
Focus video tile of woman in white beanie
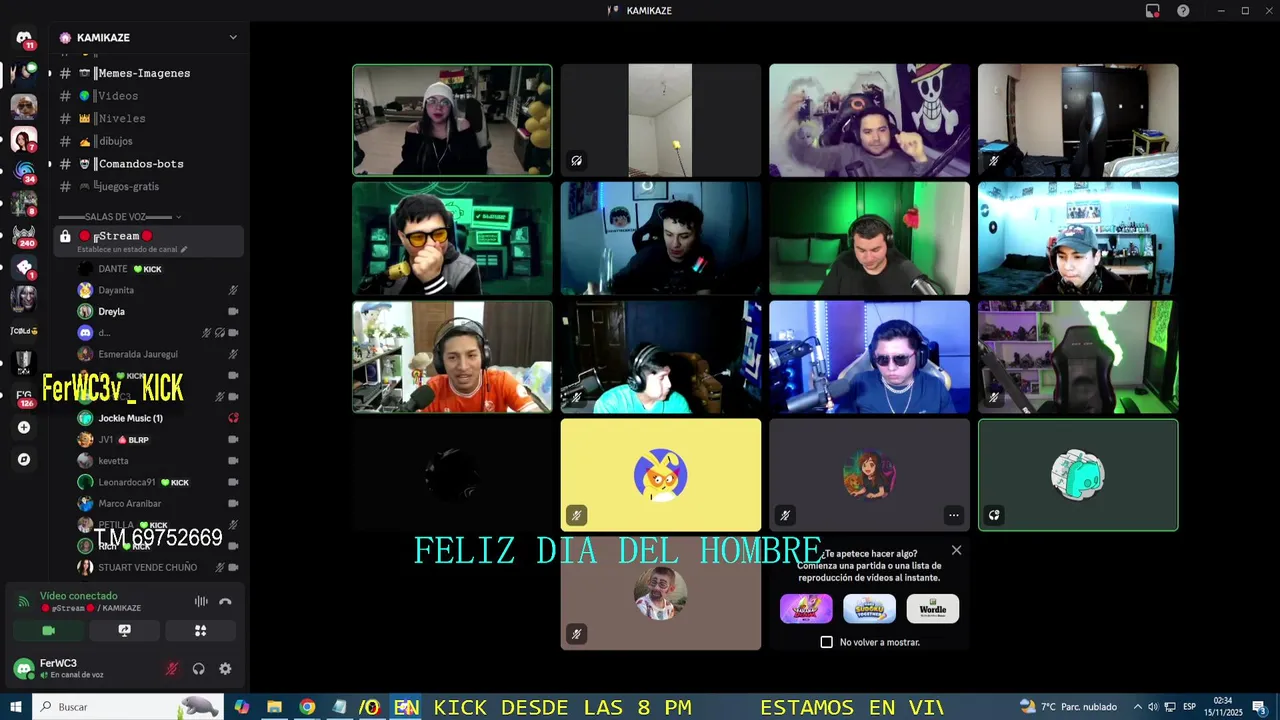pos(452,120)
